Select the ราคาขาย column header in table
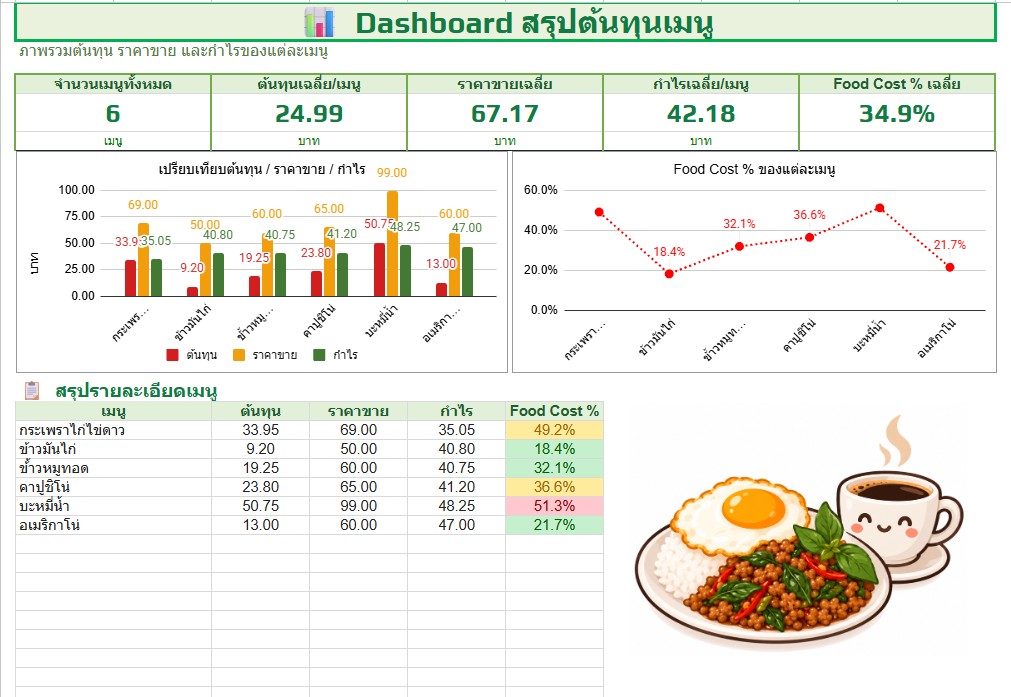 tap(358, 411)
